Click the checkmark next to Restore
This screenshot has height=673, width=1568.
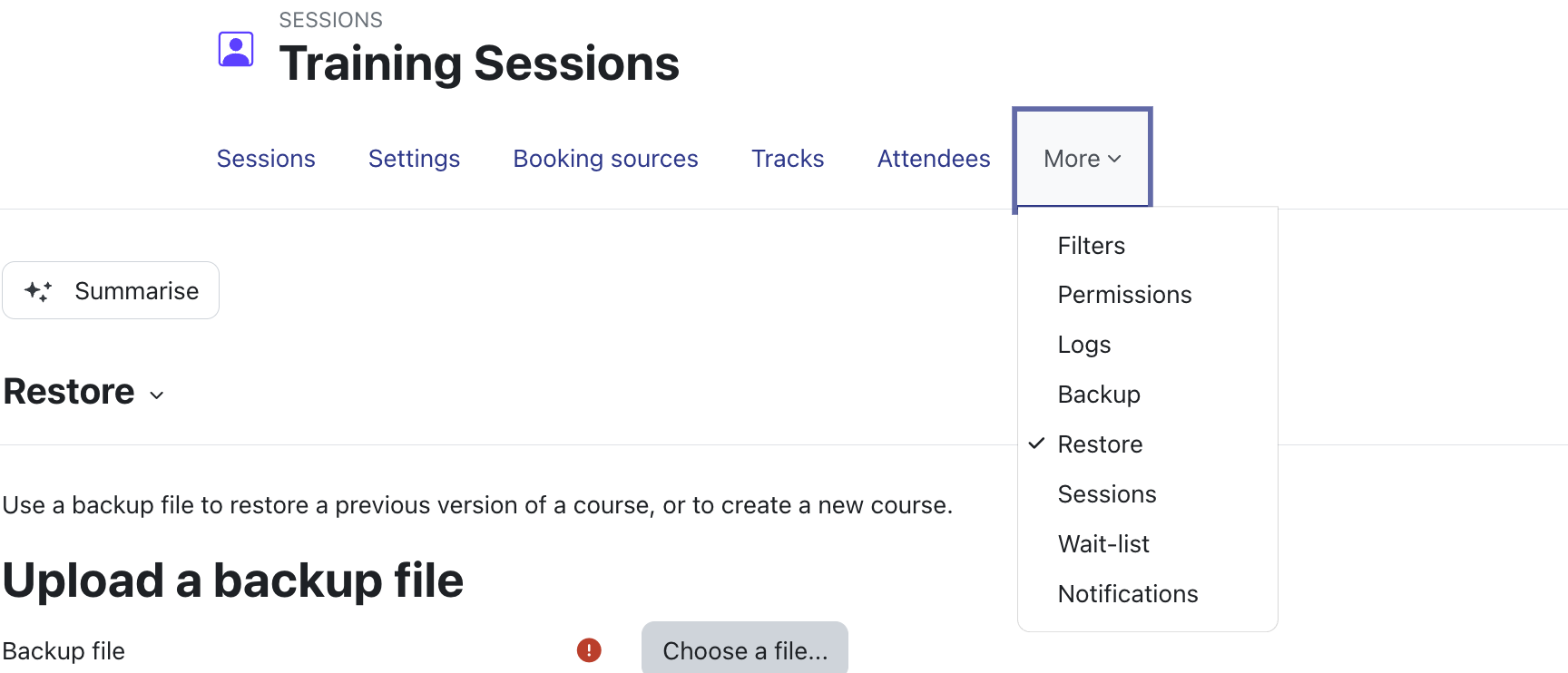point(1036,444)
